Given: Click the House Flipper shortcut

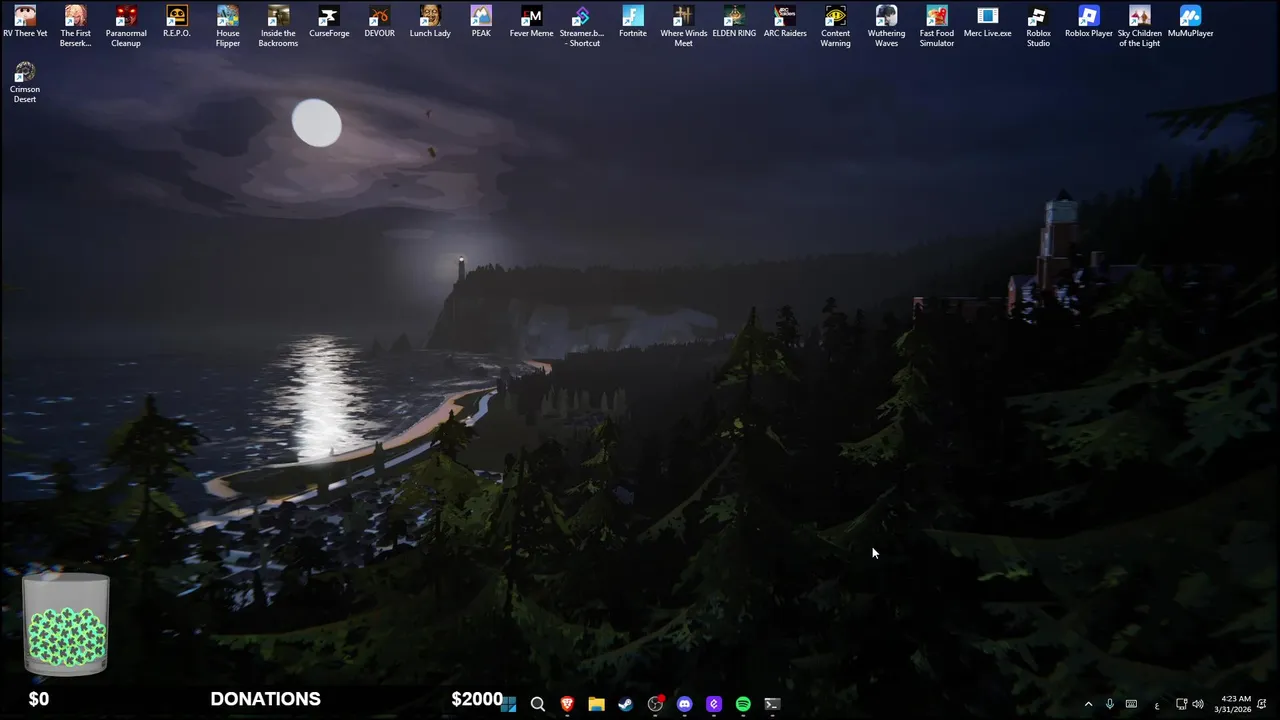Looking at the screenshot, I should [228, 27].
